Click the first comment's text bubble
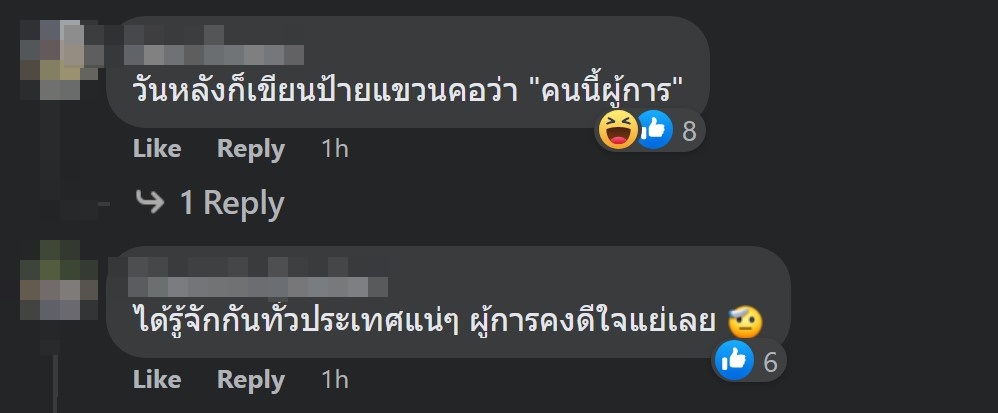998x413 pixels. (x=408, y=72)
